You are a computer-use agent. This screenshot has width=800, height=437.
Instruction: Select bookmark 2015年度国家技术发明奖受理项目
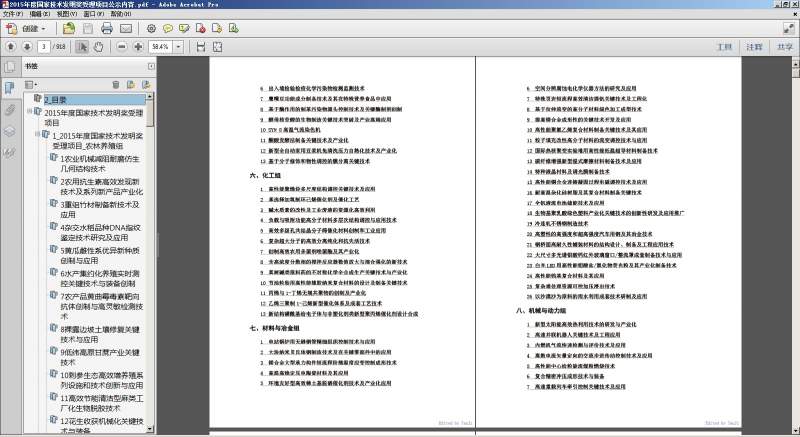pos(93,117)
